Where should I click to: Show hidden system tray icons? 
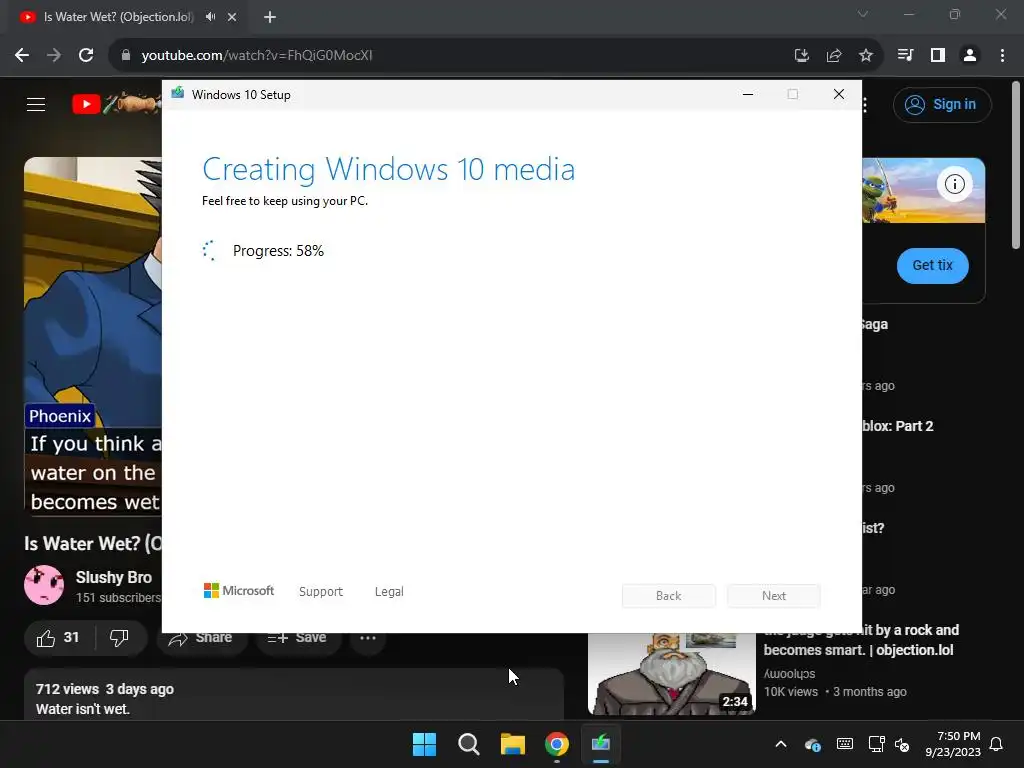tap(781, 744)
